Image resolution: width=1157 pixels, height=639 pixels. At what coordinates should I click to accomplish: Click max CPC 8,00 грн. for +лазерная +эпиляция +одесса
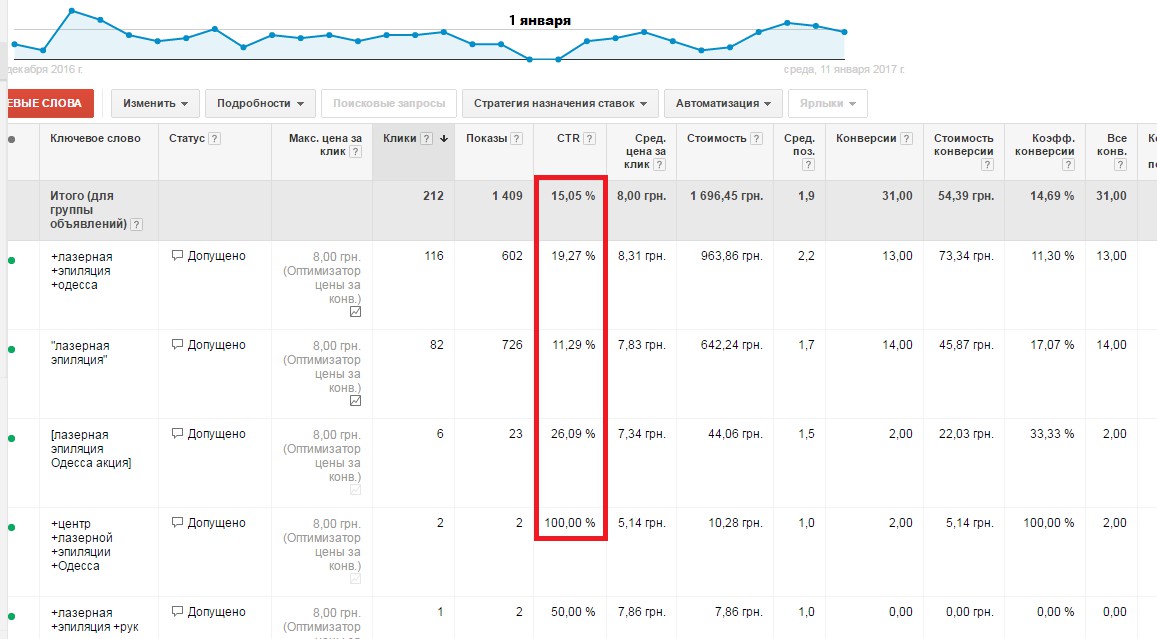pyautogui.click(x=336, y=257)
